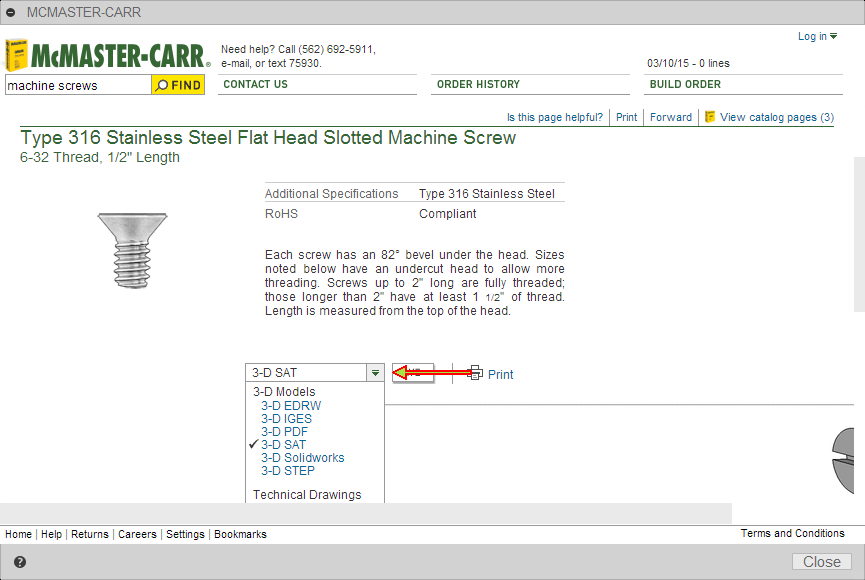Screen dimensions: 865x580
Task: Open Terms and Conditions
Action: [x=791, y=533]
